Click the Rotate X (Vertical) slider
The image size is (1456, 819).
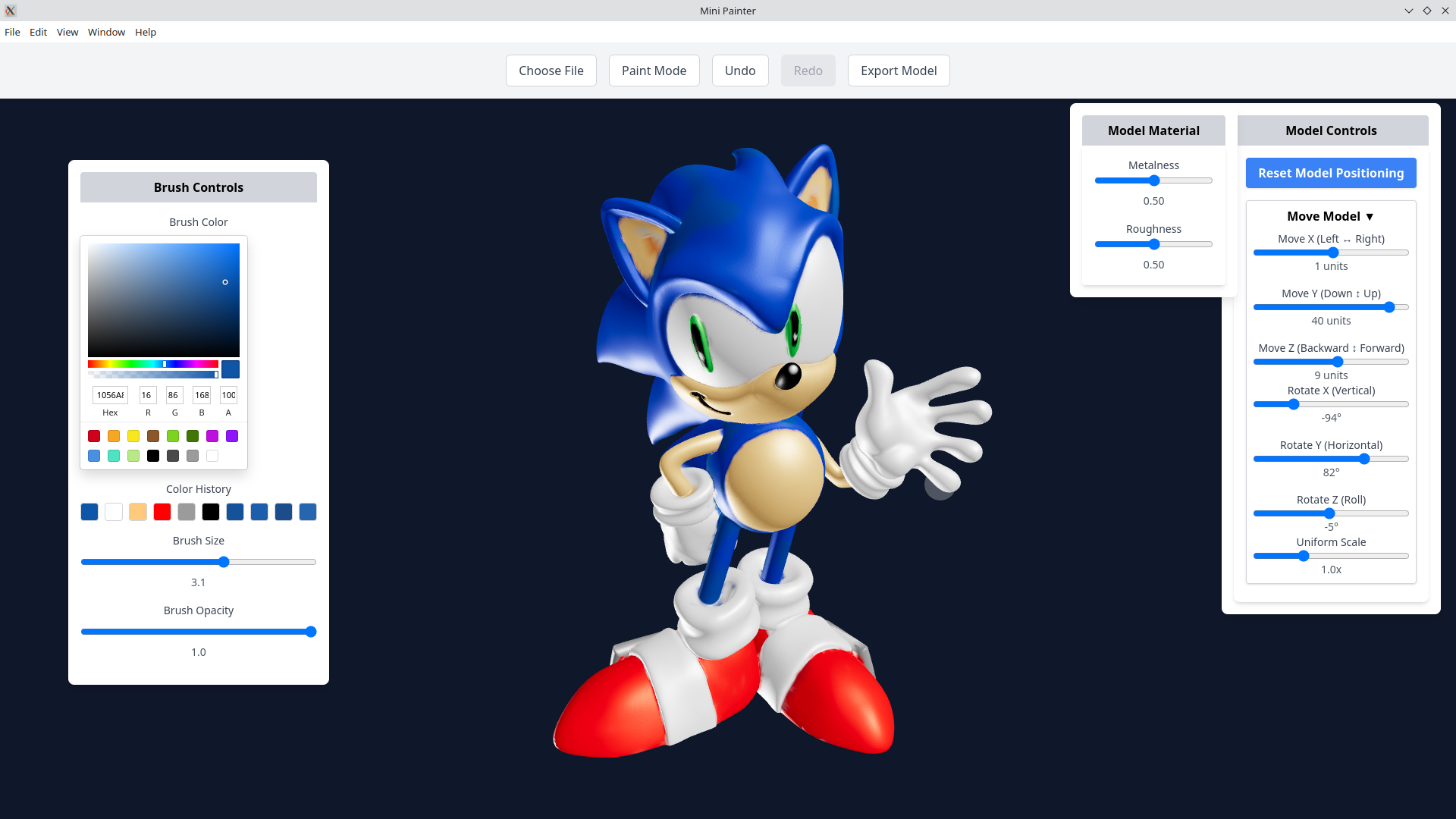(x=1331, y=404)
